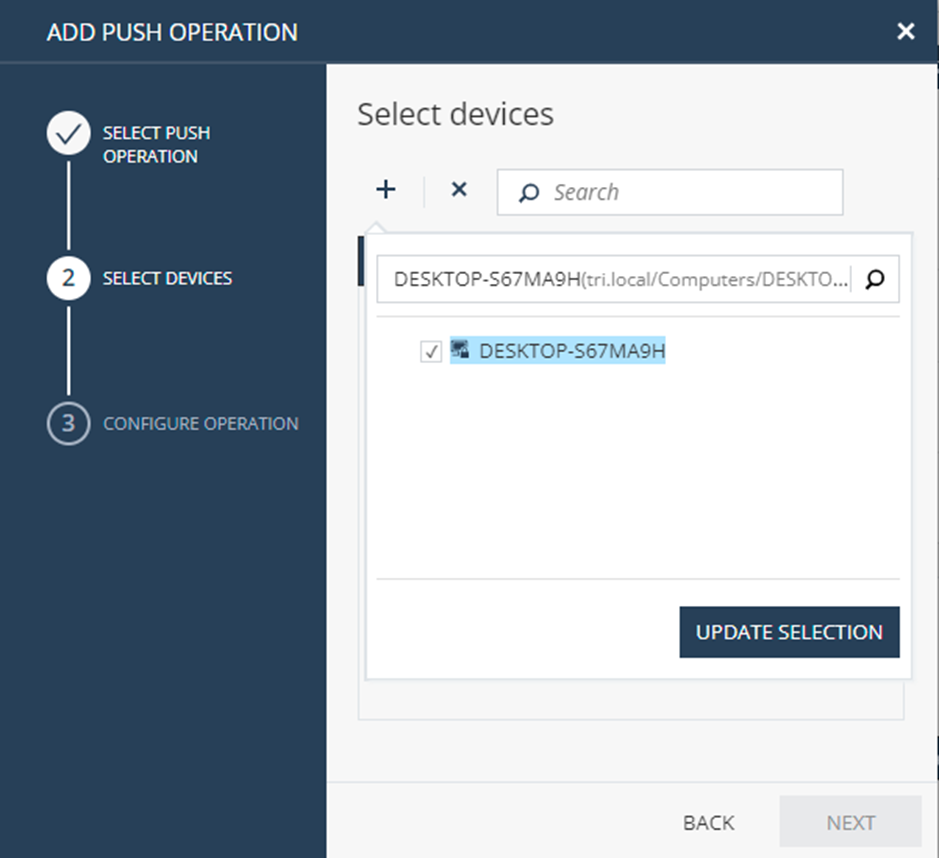
Task: Click the Update Selection button
Action: (x=789, y=632)
